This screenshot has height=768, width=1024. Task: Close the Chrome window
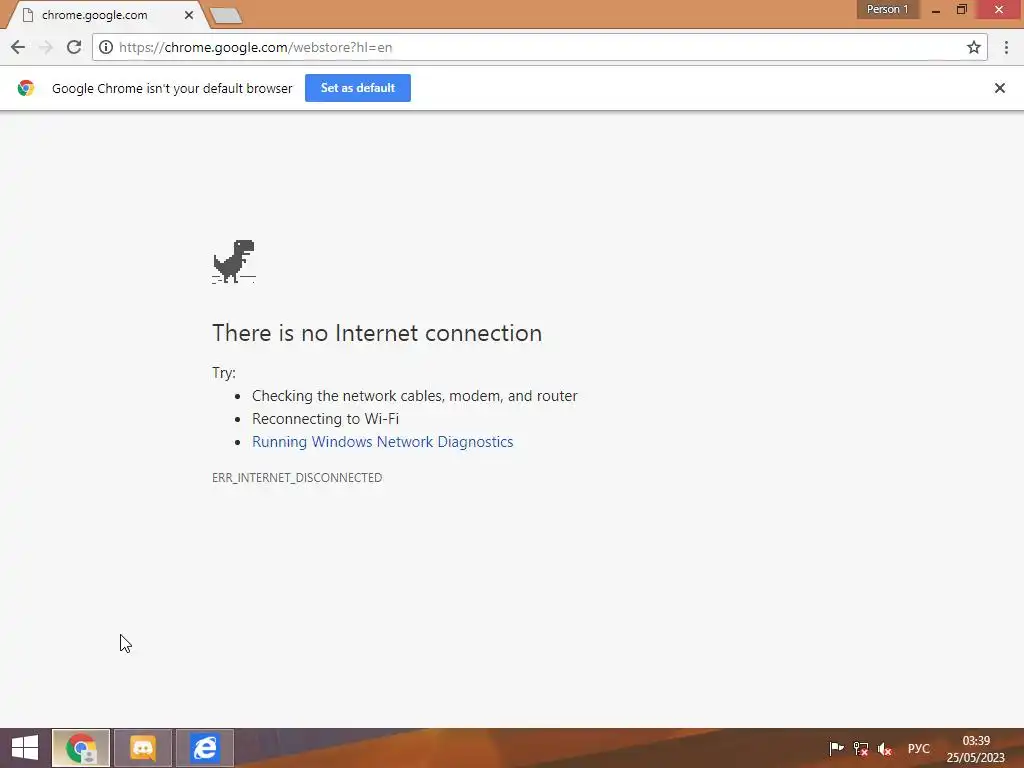pos(999,10)
